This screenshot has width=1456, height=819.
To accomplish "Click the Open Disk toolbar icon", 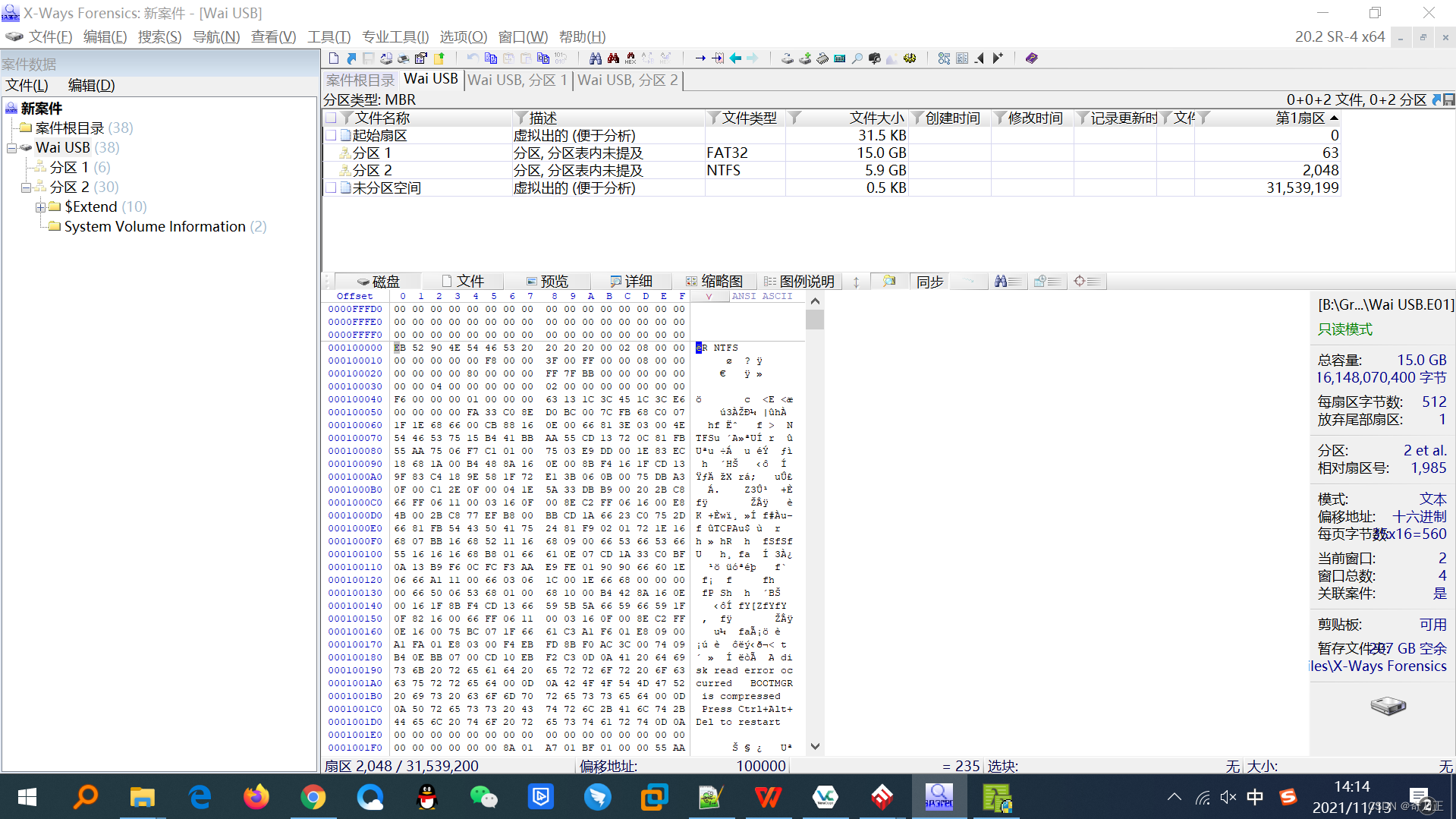I will click(788, 58).
